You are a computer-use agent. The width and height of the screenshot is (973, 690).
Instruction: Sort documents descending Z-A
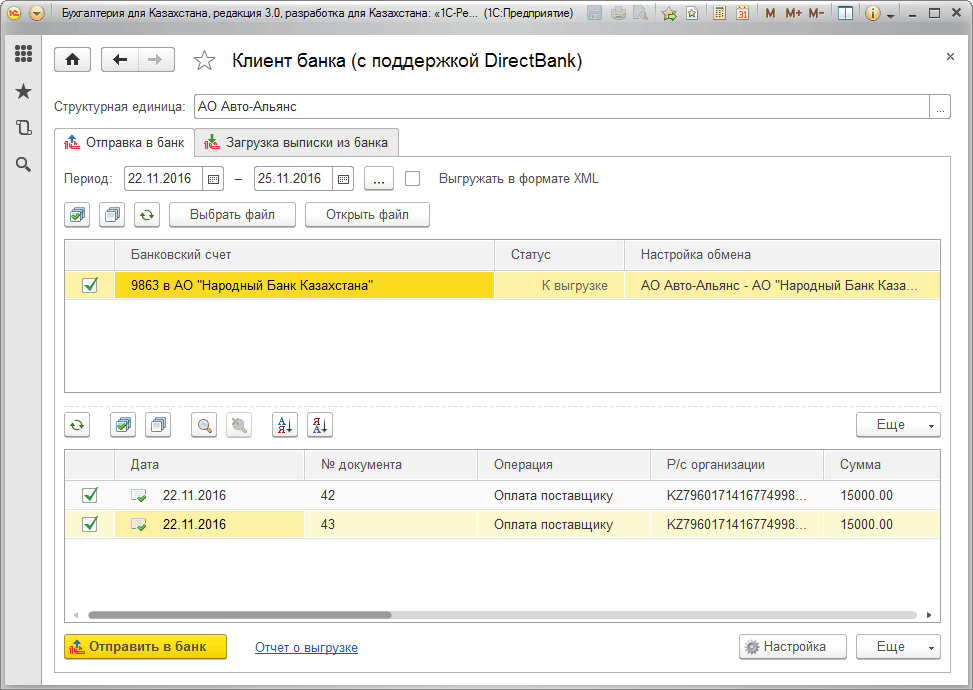pos(319,425)
